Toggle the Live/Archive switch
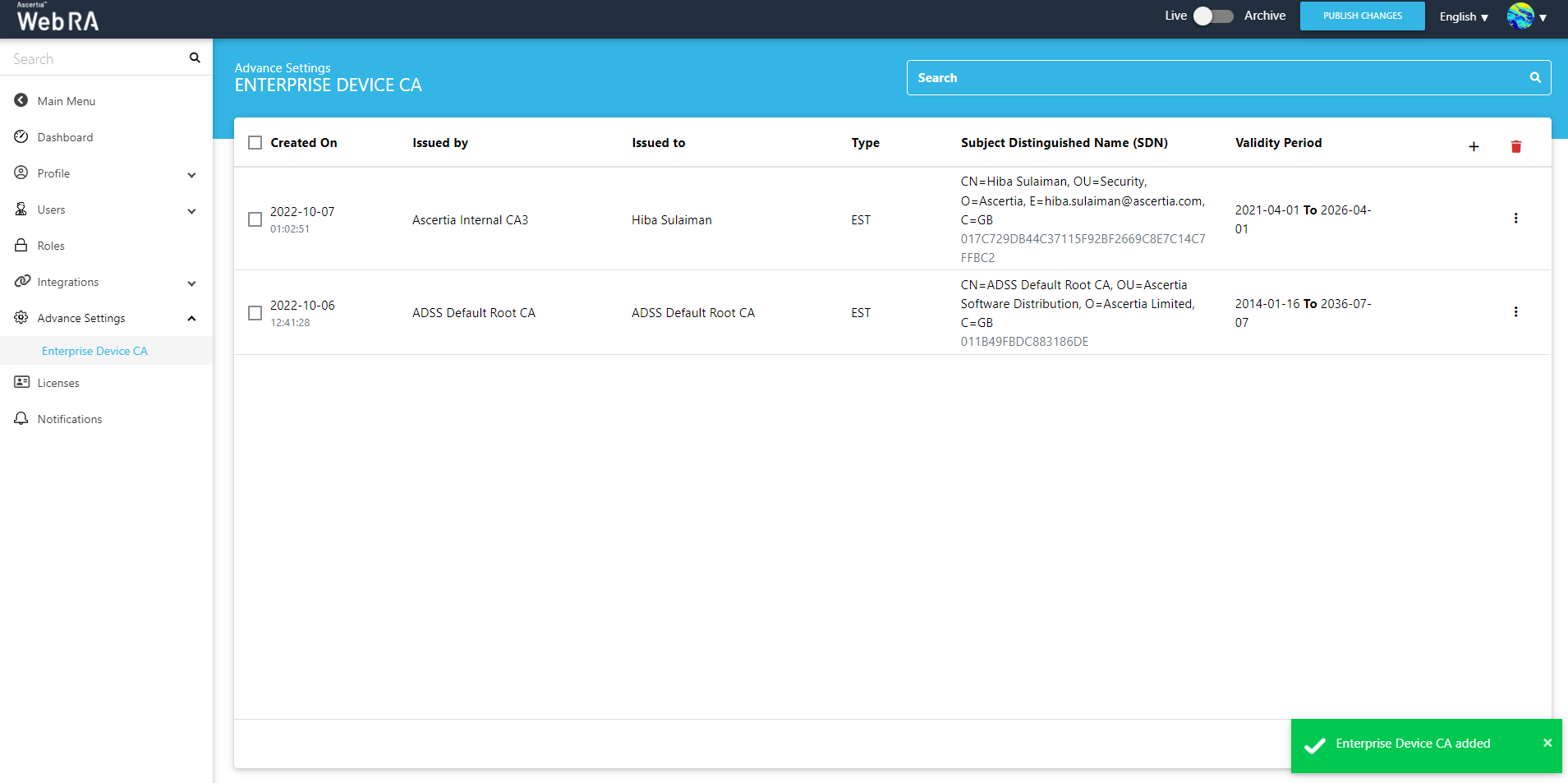The width and height of the screenshot is (1568, 783). tap(1212, 16)
